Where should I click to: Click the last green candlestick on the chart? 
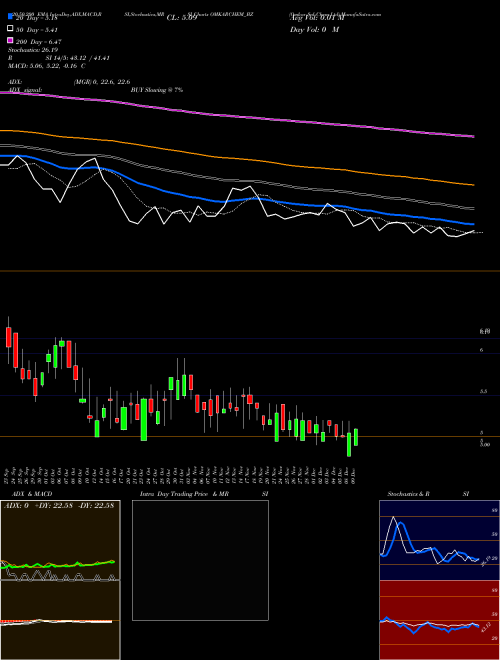[x=356, y=437]
